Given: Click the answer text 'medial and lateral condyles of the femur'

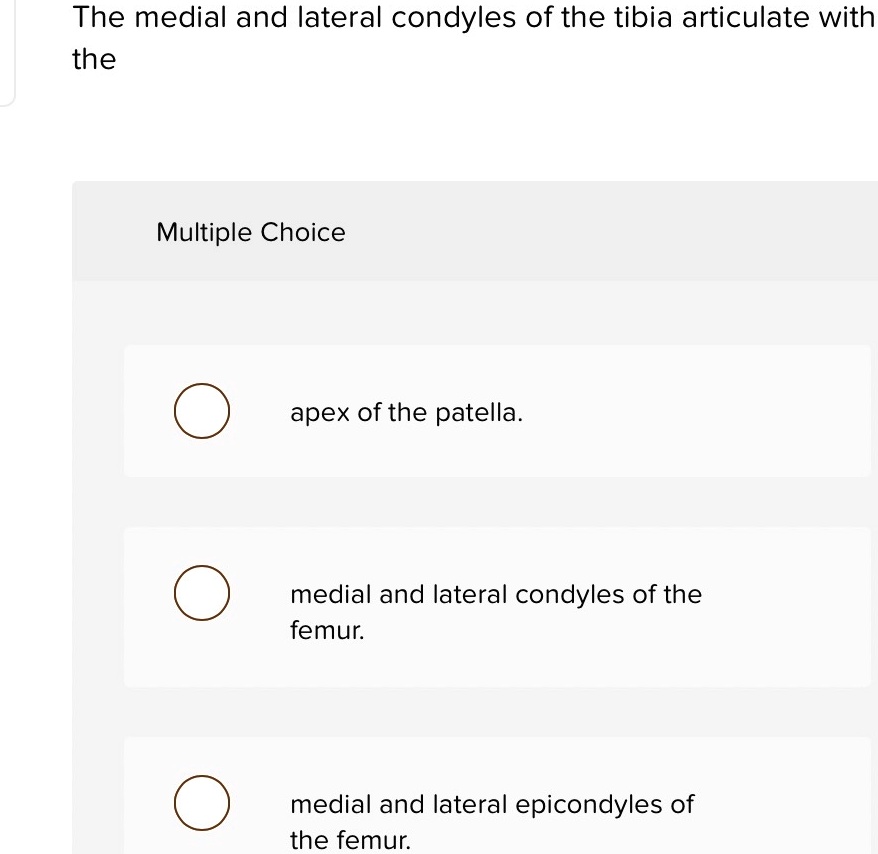Looking at the screenshot, I should coord(496,612).
